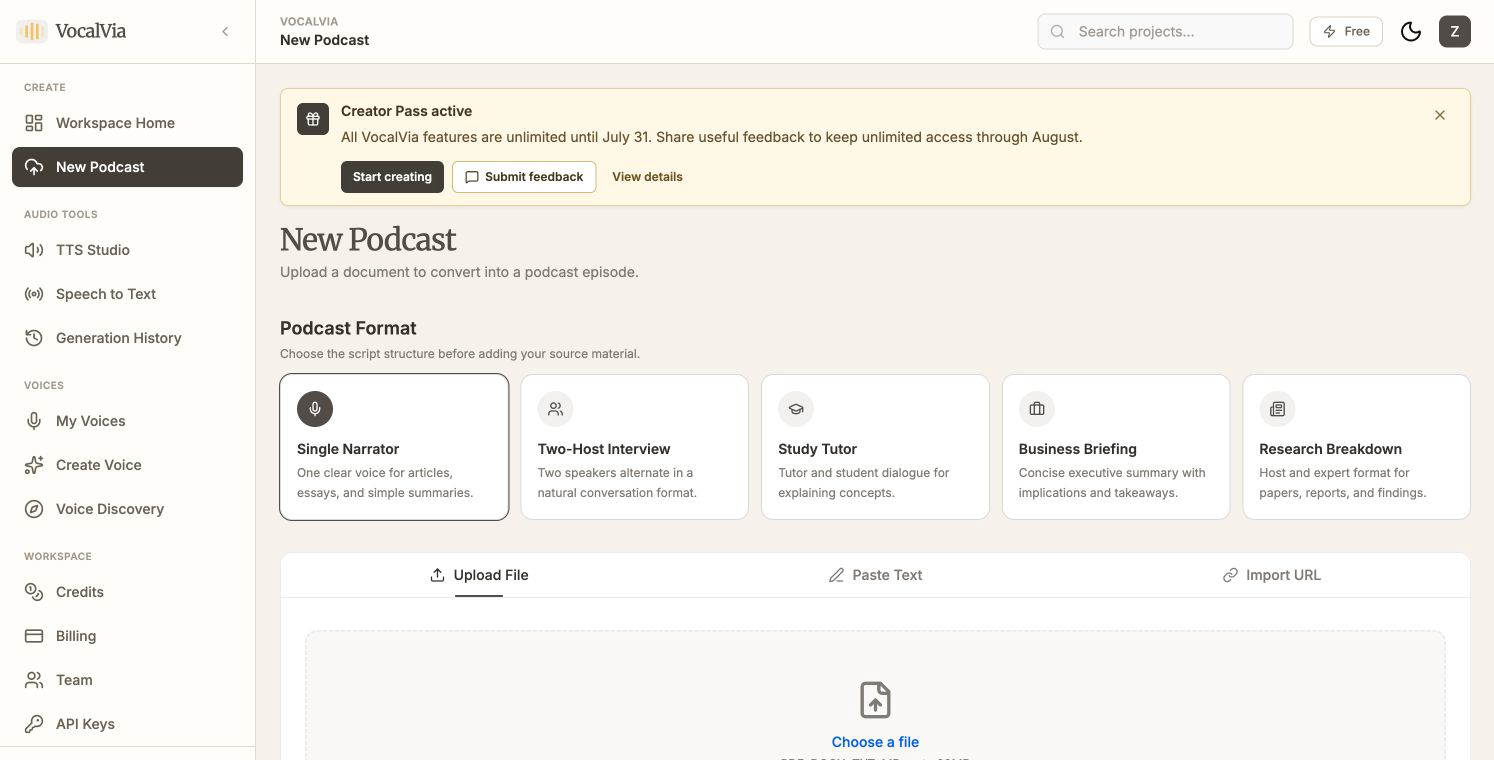This screenshot has height=760, width=1494.
Task: Click the Credits coins icon
Action: point(34,592)
